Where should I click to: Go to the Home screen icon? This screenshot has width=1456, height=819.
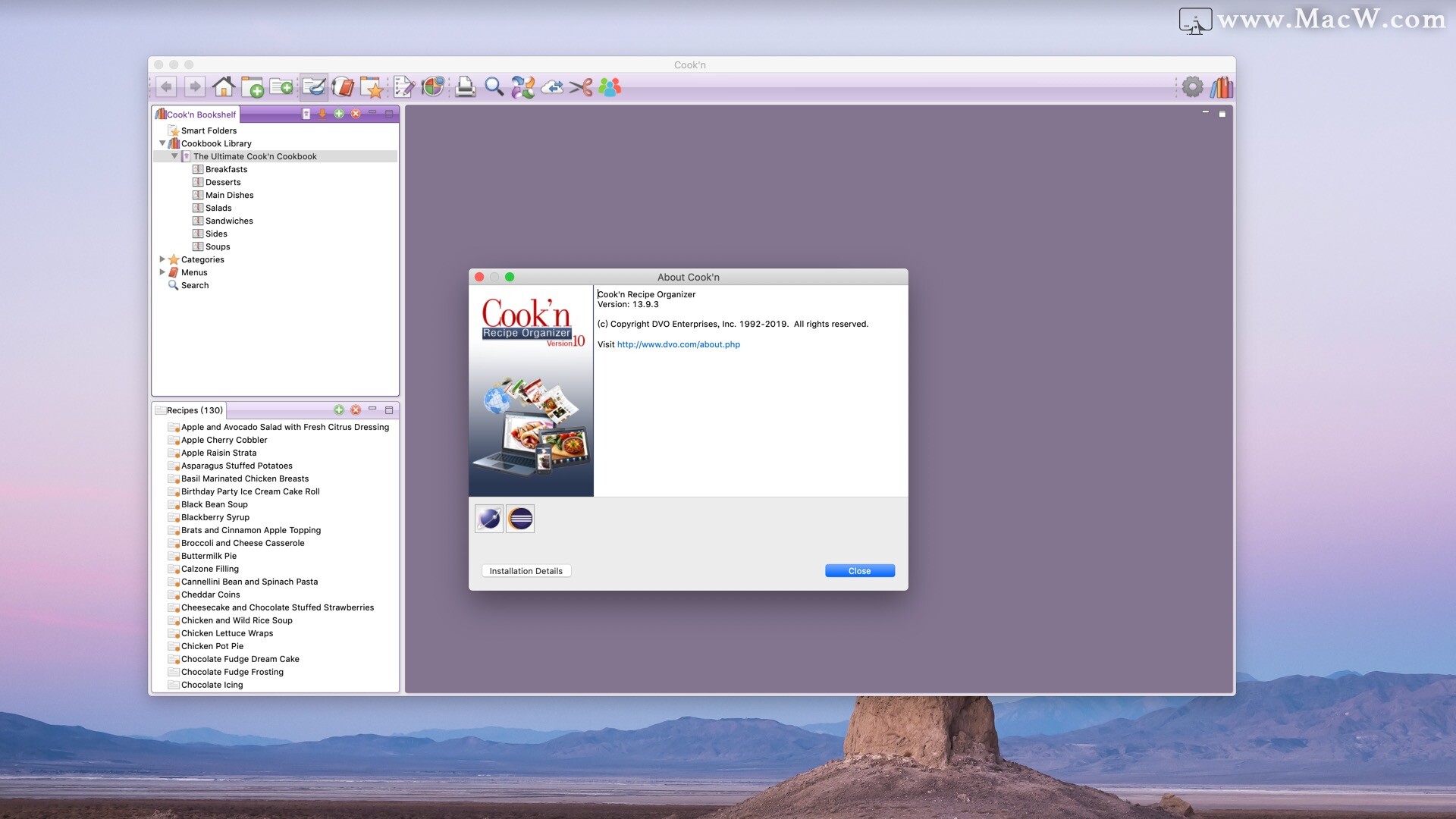(x=223, y=87)
